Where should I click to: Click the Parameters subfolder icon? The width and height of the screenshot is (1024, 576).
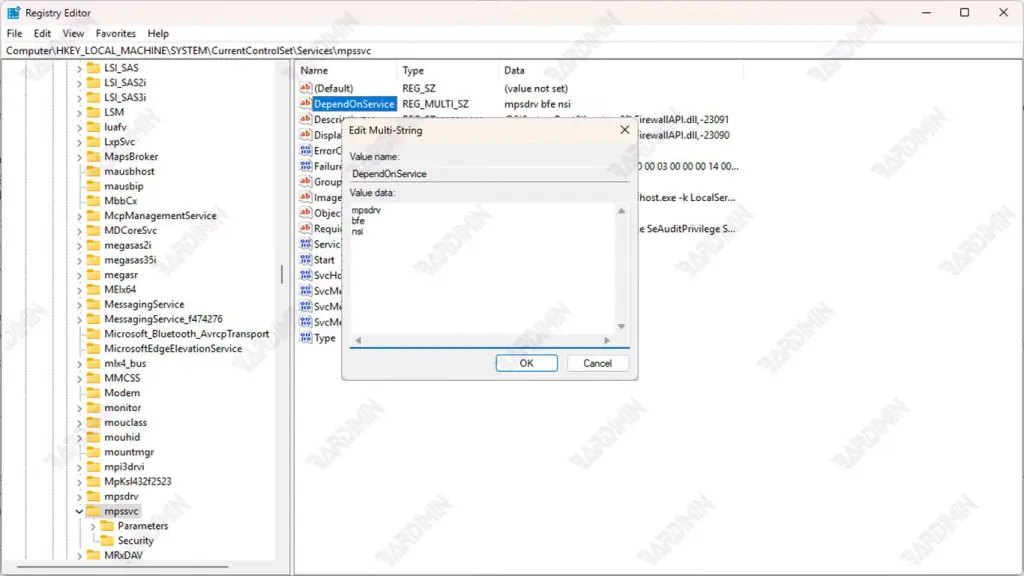[x=107, y=526]
